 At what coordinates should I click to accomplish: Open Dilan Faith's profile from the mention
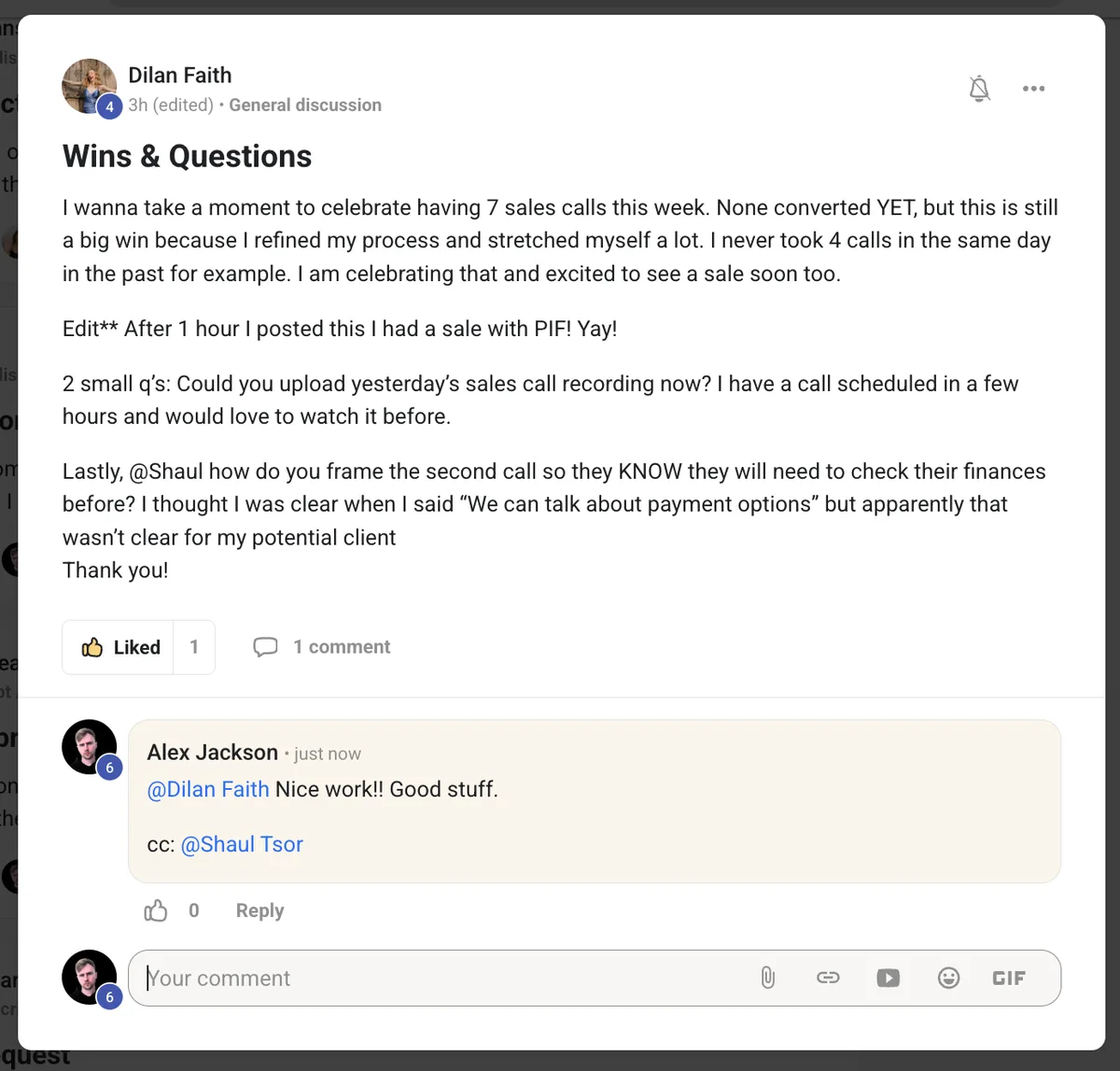pos(207,789)
